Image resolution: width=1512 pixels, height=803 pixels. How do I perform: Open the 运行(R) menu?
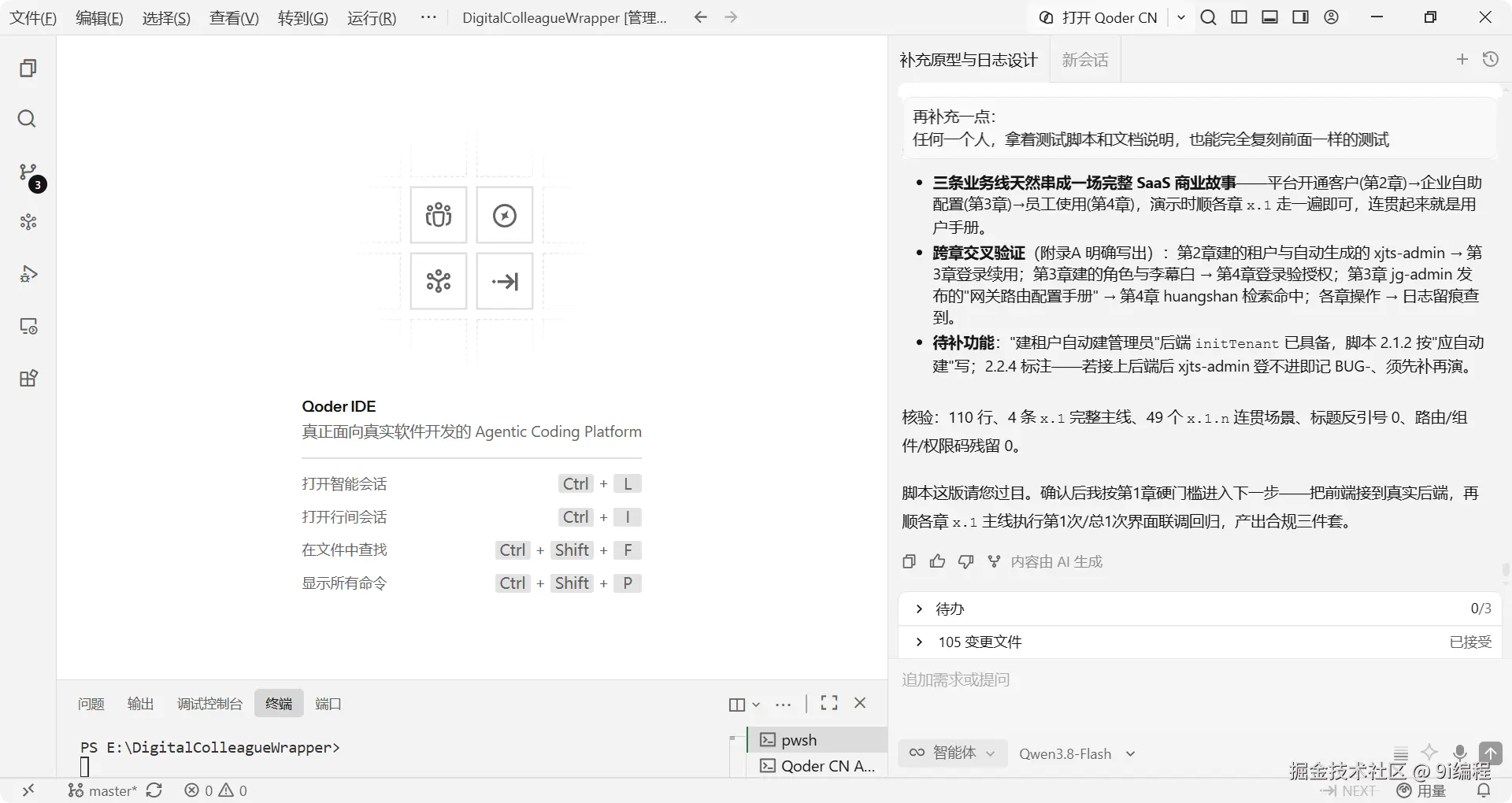[x=372, y=17]
